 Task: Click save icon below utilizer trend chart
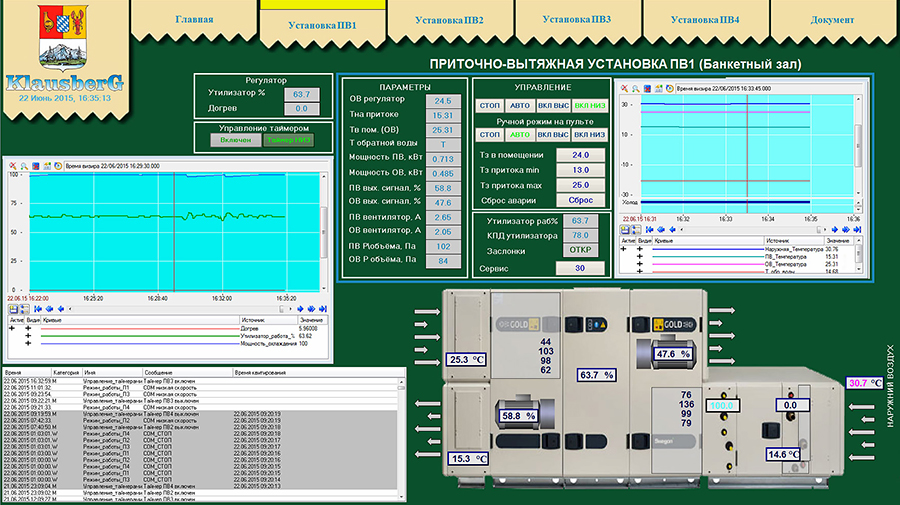pos(13,309)
